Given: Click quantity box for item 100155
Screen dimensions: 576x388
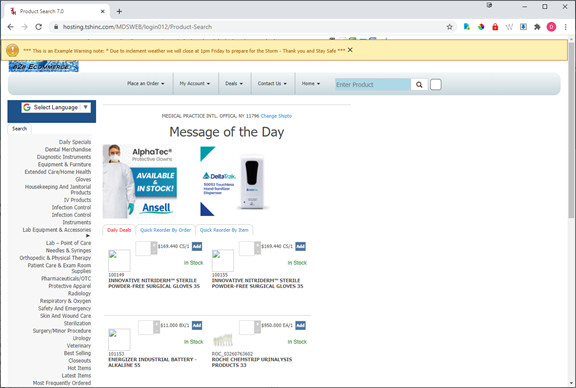Looking at the screenshot, I should 247,248.
